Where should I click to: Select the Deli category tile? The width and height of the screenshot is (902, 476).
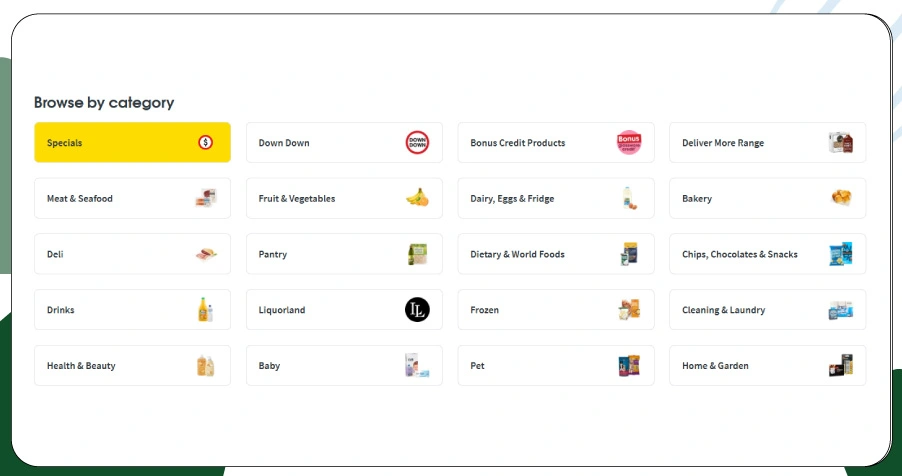[x=132, y=254]
